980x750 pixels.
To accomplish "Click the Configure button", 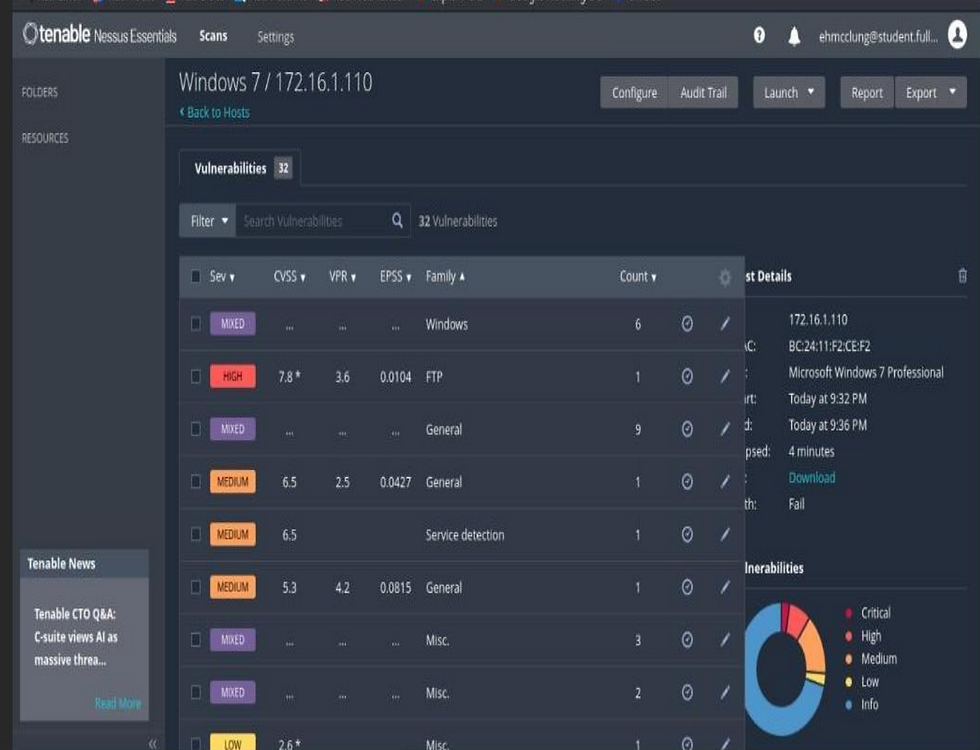I will pyautogui.click(x=634, y=92).
